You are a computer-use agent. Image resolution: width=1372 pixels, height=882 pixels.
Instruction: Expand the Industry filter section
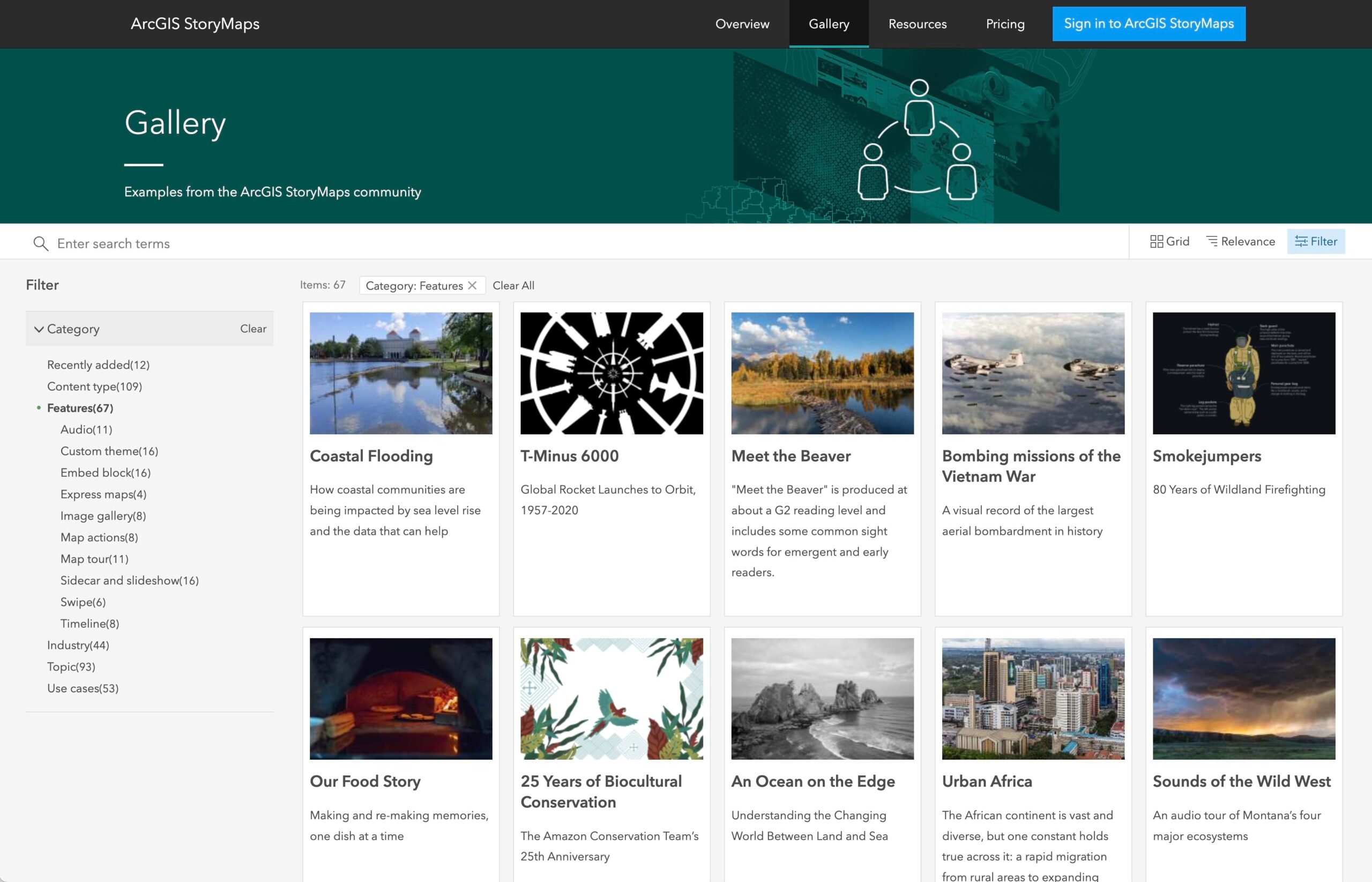[x=78, y=645]
